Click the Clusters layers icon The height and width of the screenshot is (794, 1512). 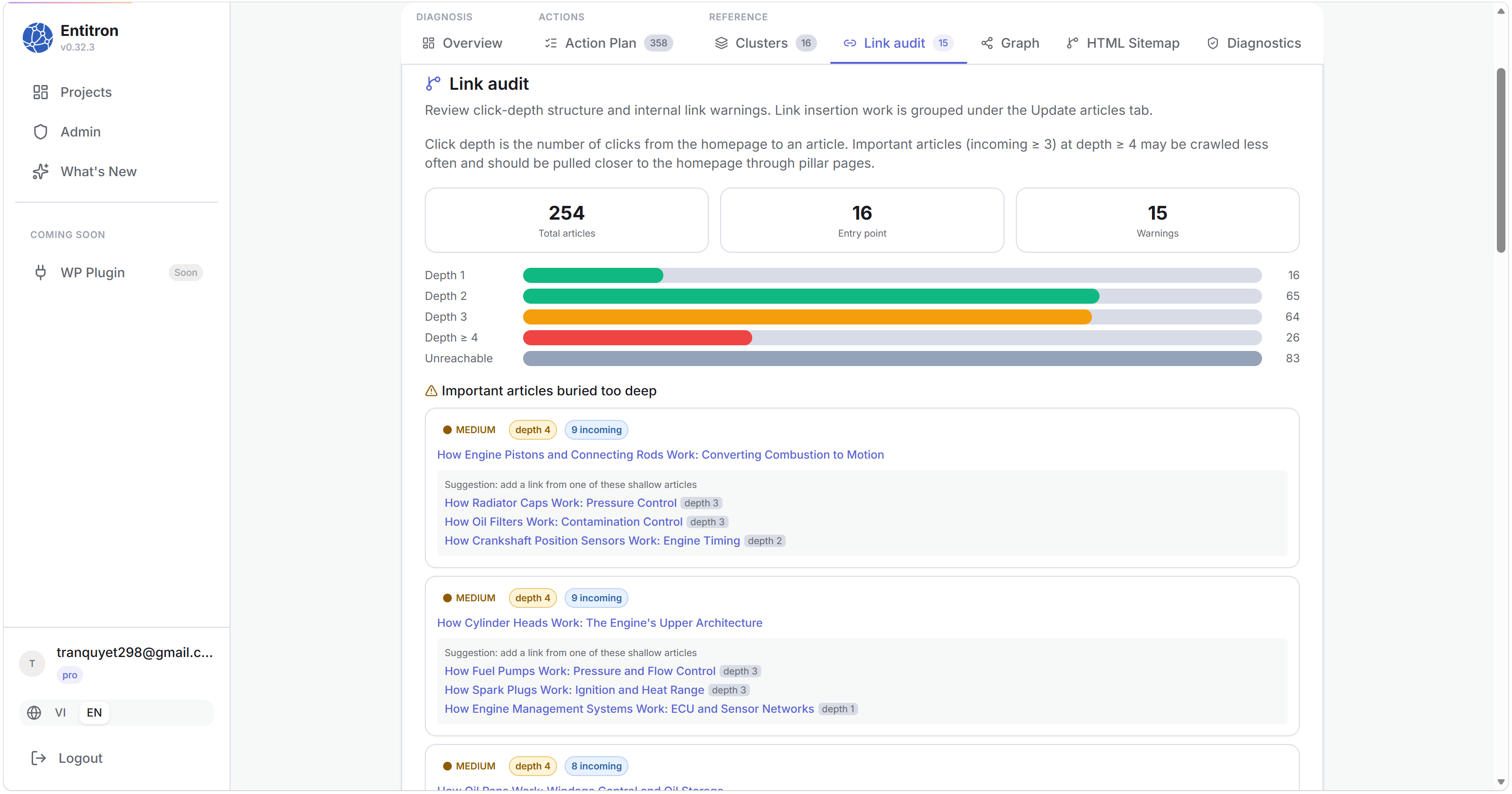point(722,43)
